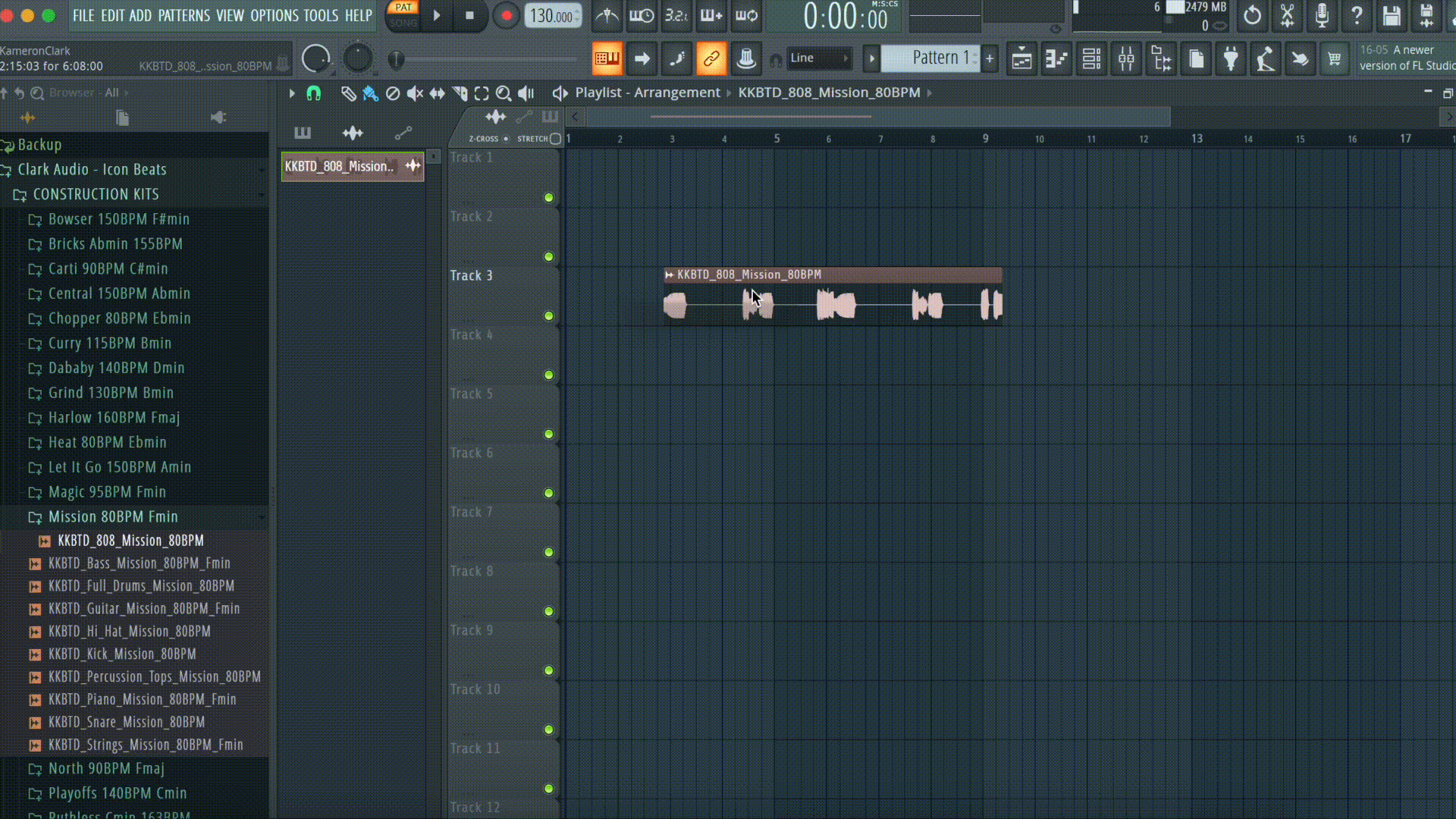Image resolution: width=1456 pixels, height=819 pixels.
Task: Toggle the green playlist snap magnet
Action: point(313,93)
